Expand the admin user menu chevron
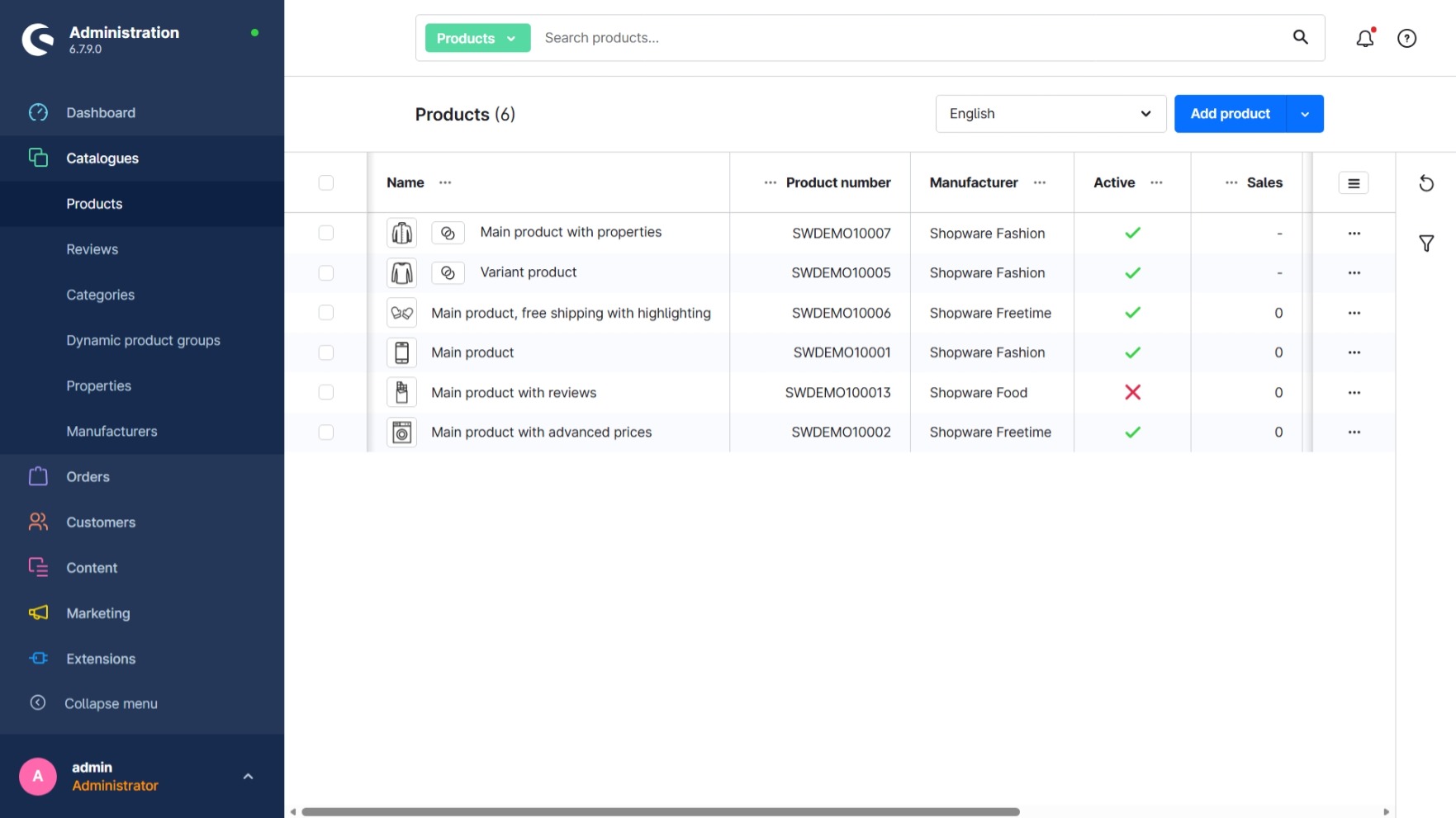 [248, 776]
